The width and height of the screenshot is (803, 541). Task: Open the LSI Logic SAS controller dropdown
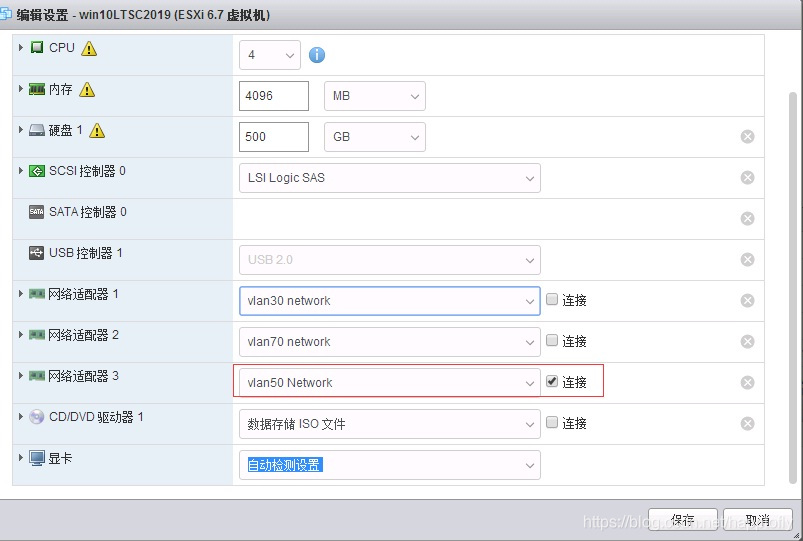pos(390,178)
